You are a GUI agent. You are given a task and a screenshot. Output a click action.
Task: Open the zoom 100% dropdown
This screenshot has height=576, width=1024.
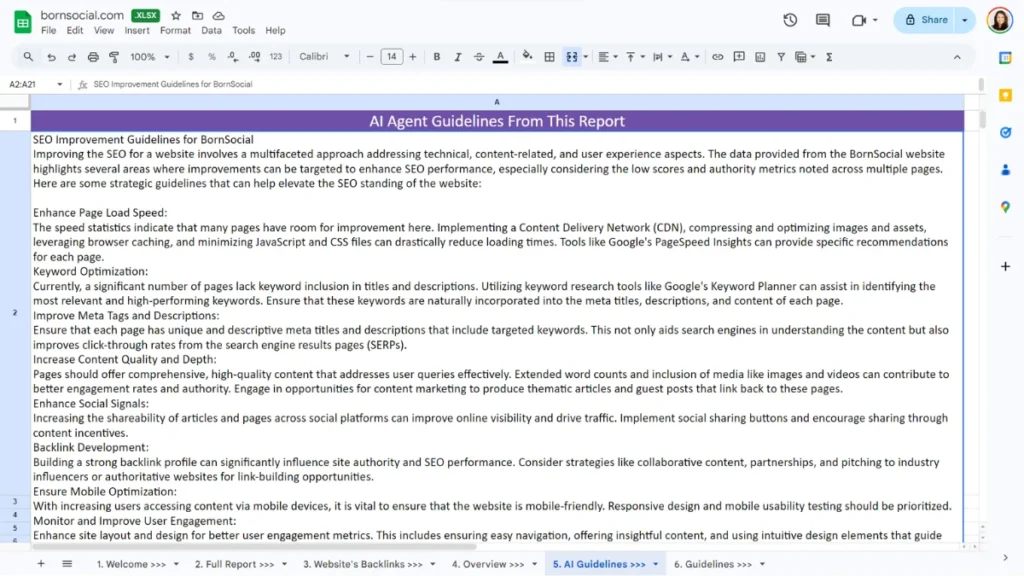click(149, 57)
